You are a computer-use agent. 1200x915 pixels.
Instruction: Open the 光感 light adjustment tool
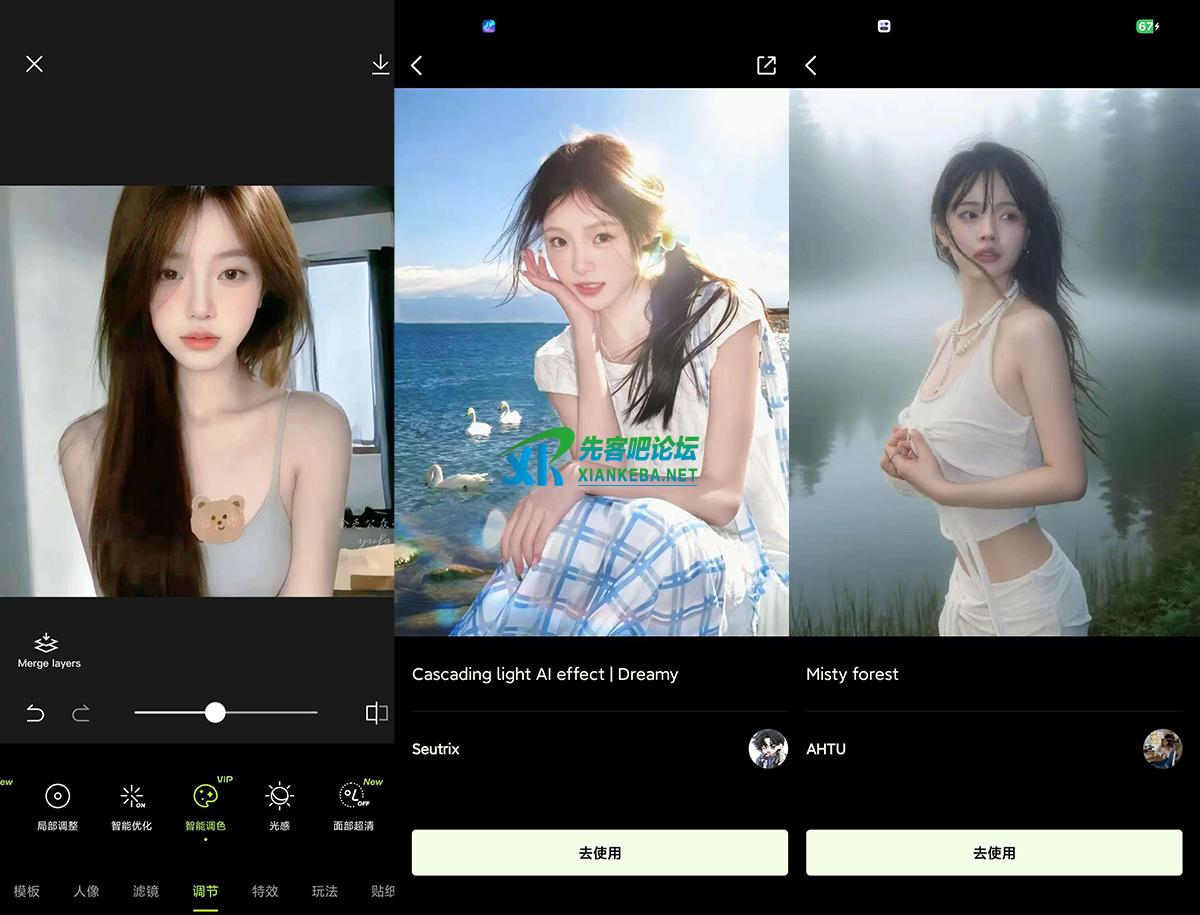tap(279, 797)
